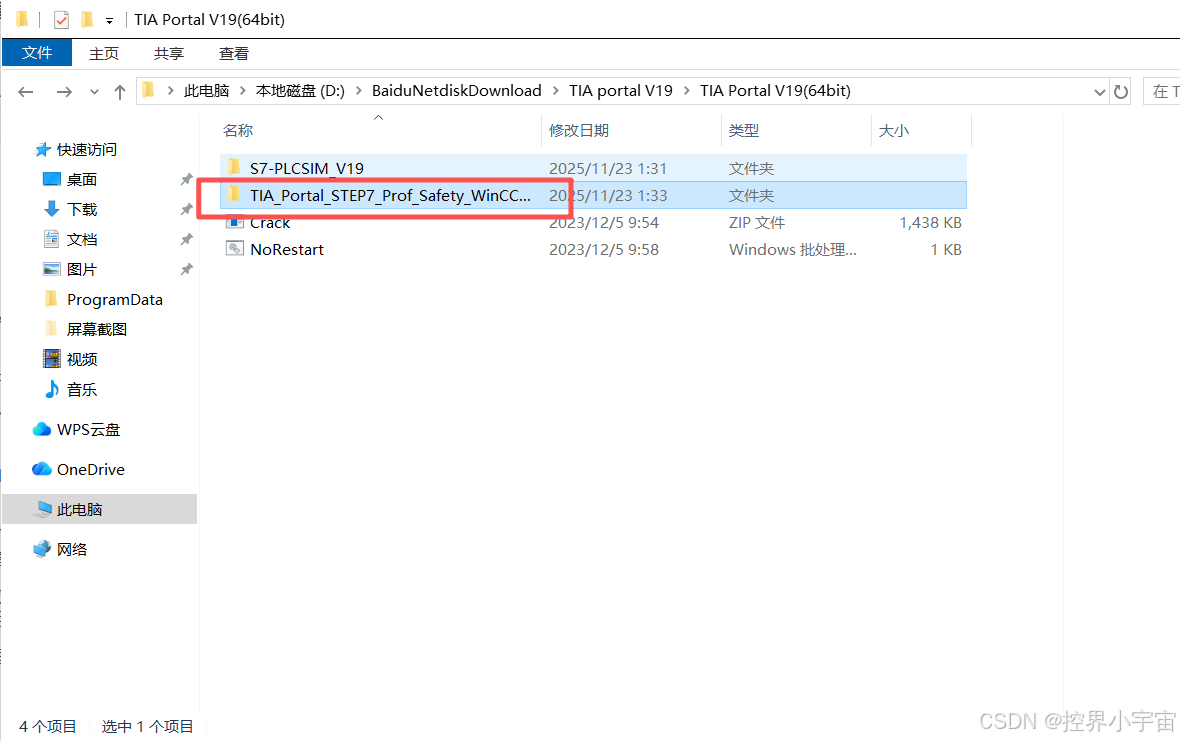Go up one folder level arrow

(x=120, y=92)
